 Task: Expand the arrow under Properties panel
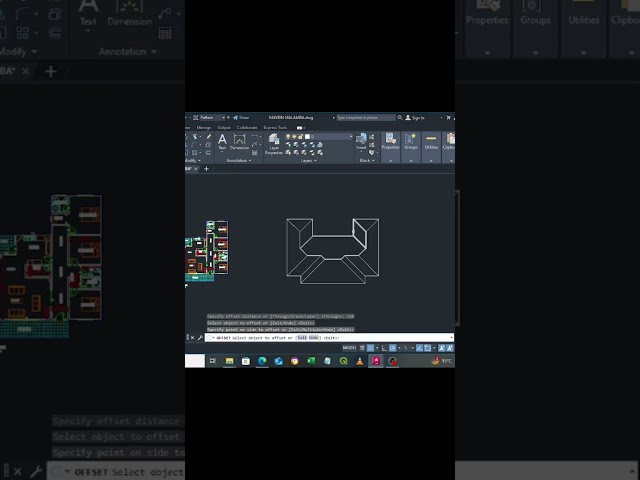(x=391, y=161)
